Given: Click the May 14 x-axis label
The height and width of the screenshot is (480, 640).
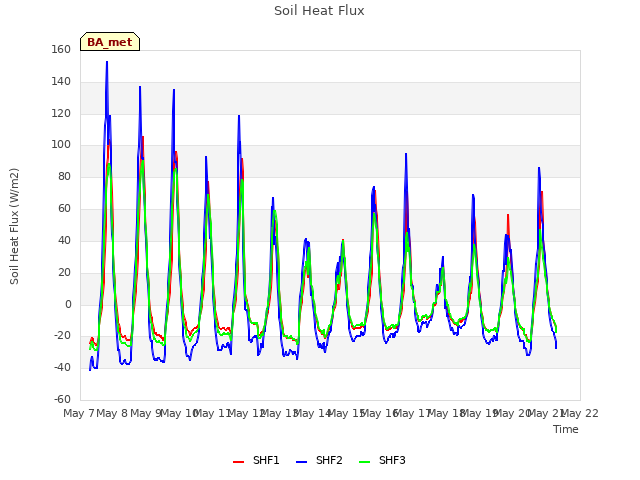Looking at the screenshot, I should 312,413.
